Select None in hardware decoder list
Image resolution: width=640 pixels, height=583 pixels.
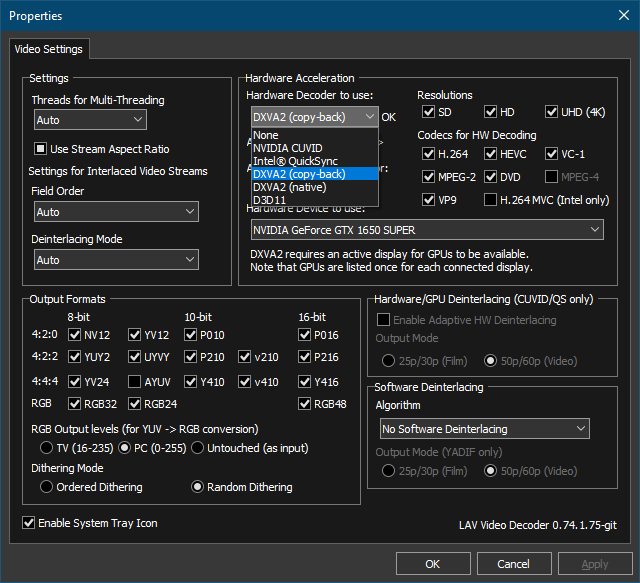pos(315,135)
